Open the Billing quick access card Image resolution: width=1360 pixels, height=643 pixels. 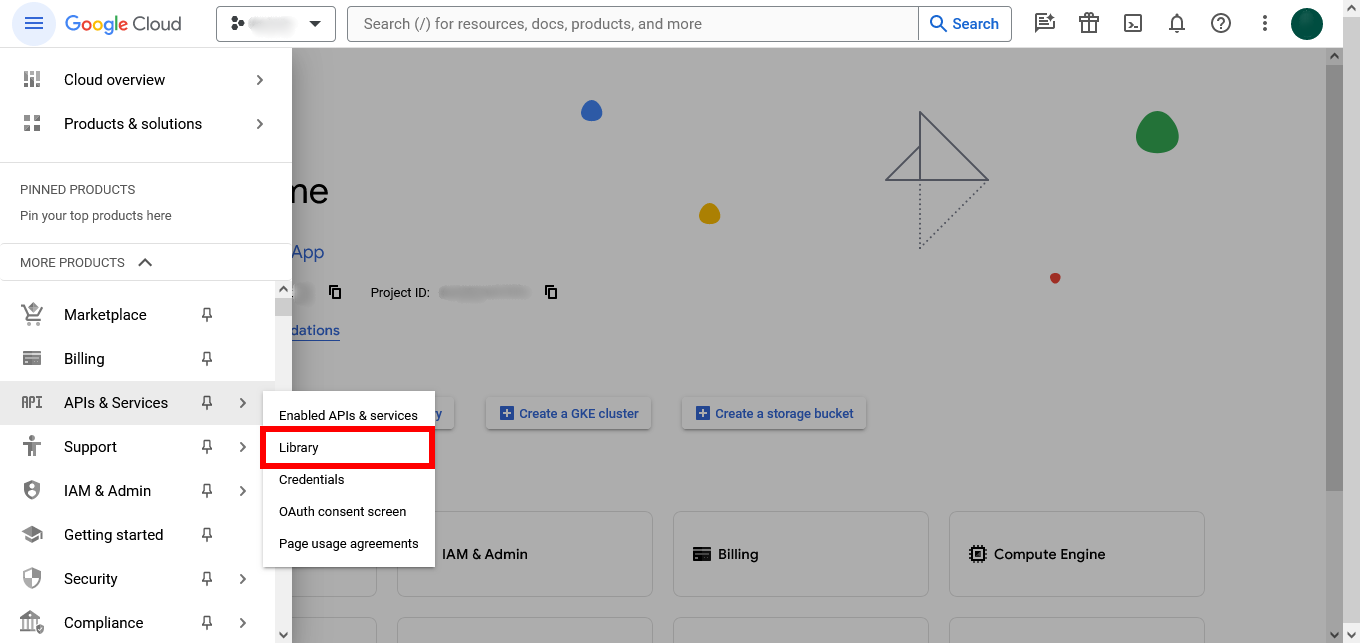pyautogui.click(x=800, y=554)
